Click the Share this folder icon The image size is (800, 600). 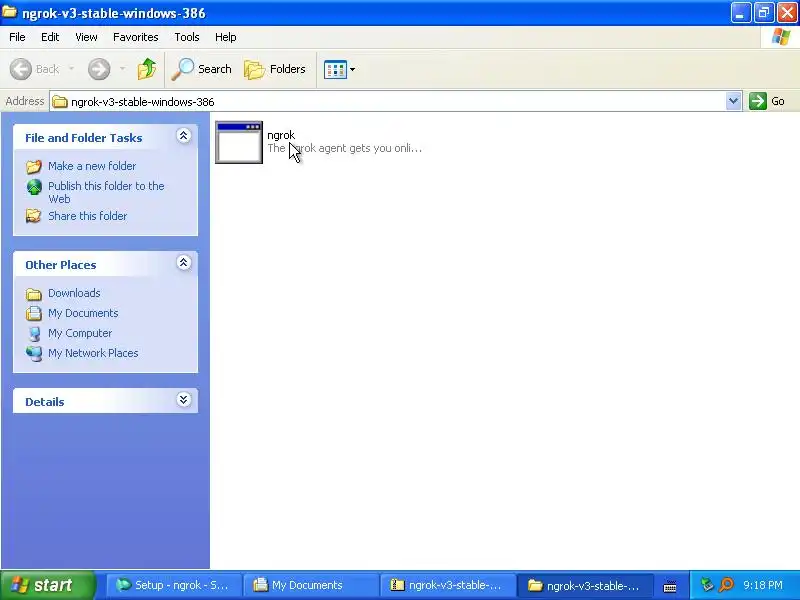(x=34, y=216)
